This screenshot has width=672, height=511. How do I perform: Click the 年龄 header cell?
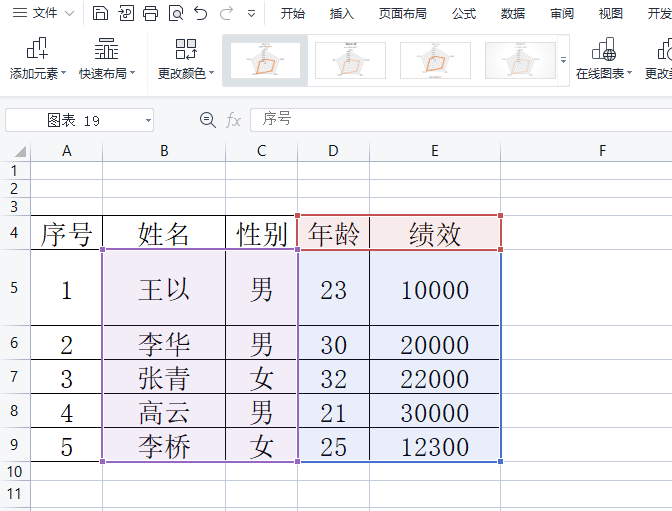click(x=333, y=234)
